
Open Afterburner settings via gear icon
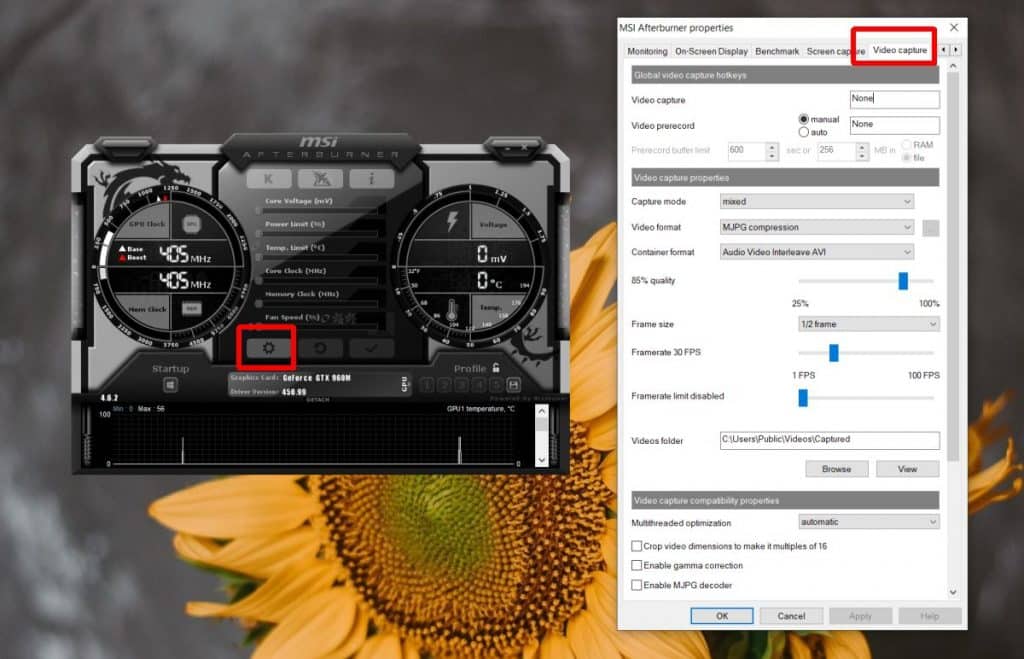(267, 347)
